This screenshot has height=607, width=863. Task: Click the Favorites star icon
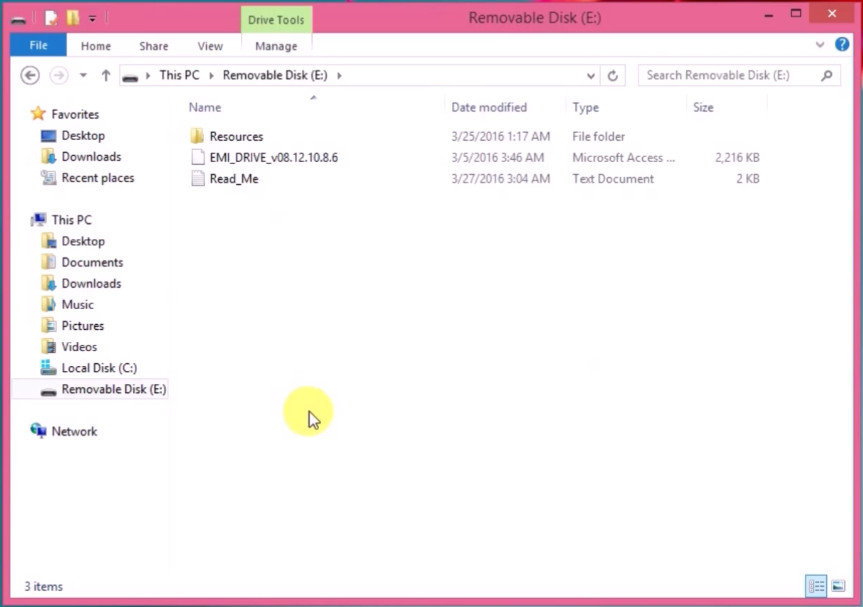pyautogui.click(x=38, y=114)
